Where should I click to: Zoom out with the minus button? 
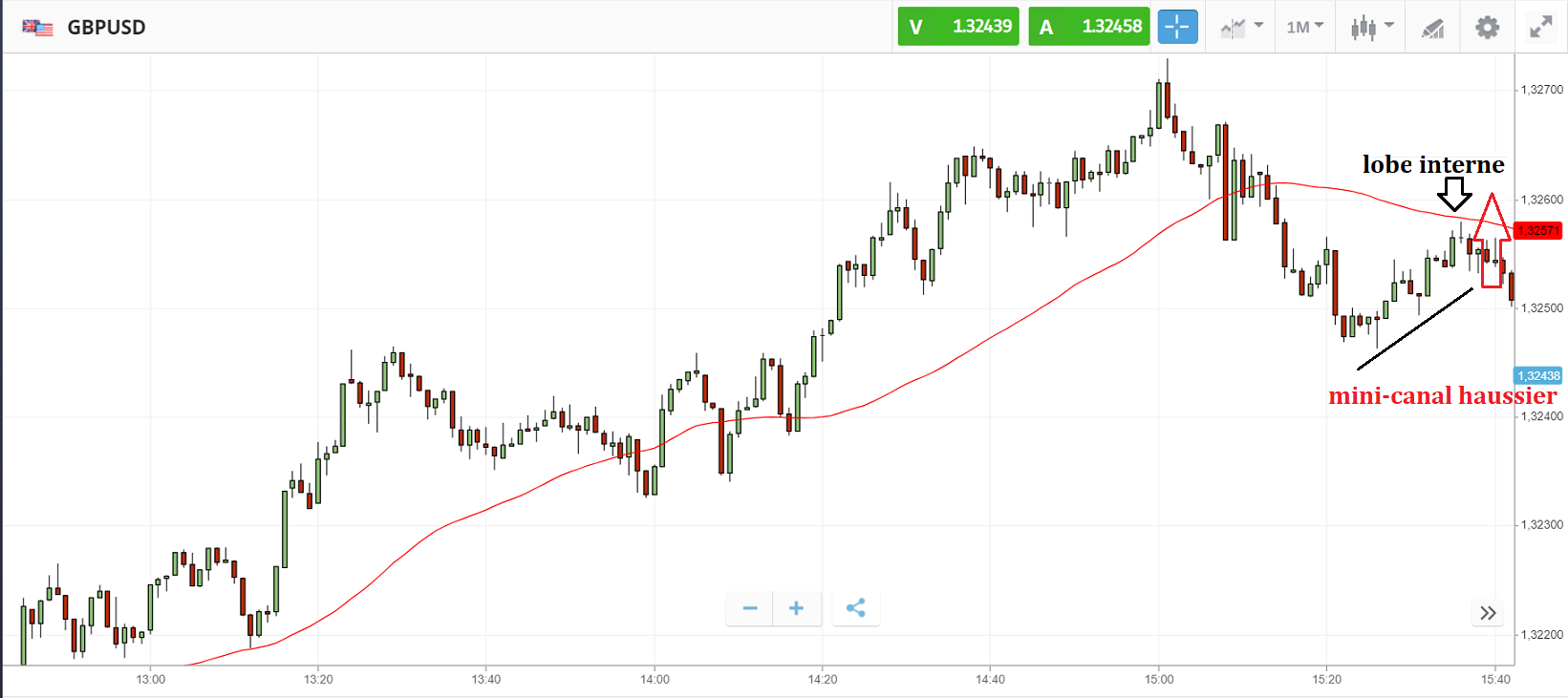click(x=750, y=608)
